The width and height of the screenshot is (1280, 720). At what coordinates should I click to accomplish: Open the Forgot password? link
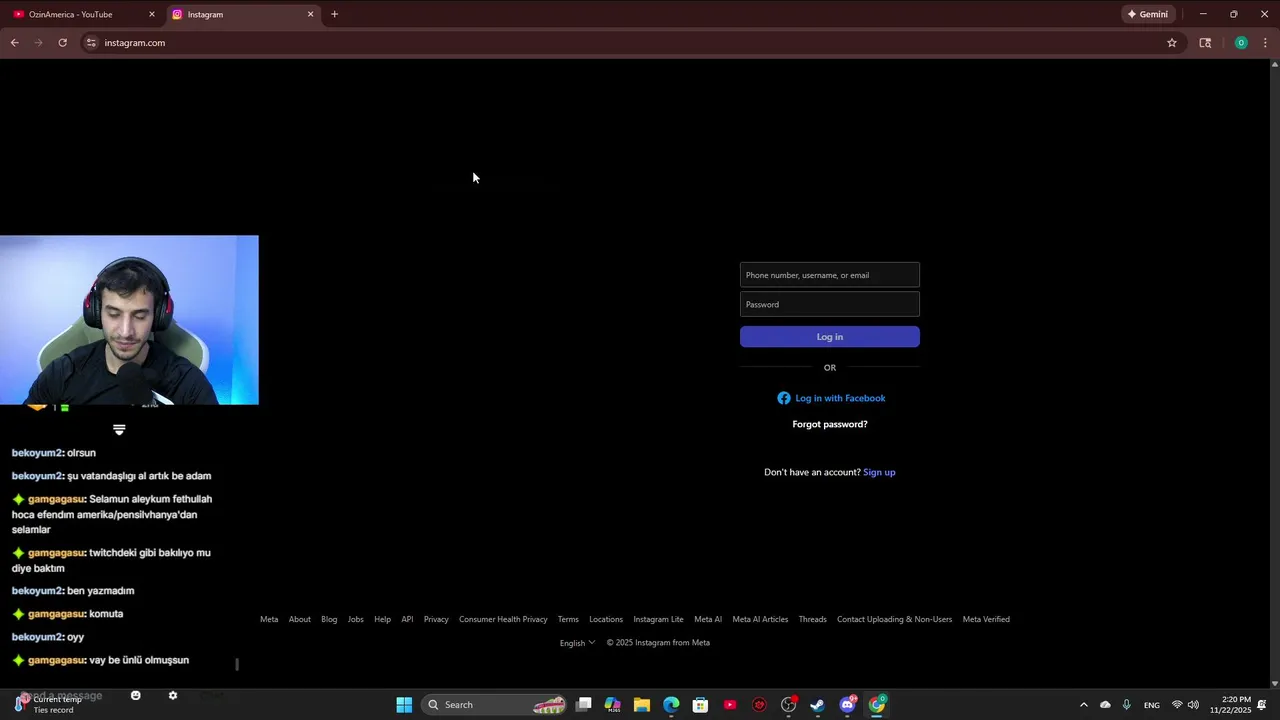(x=830, y=424)
